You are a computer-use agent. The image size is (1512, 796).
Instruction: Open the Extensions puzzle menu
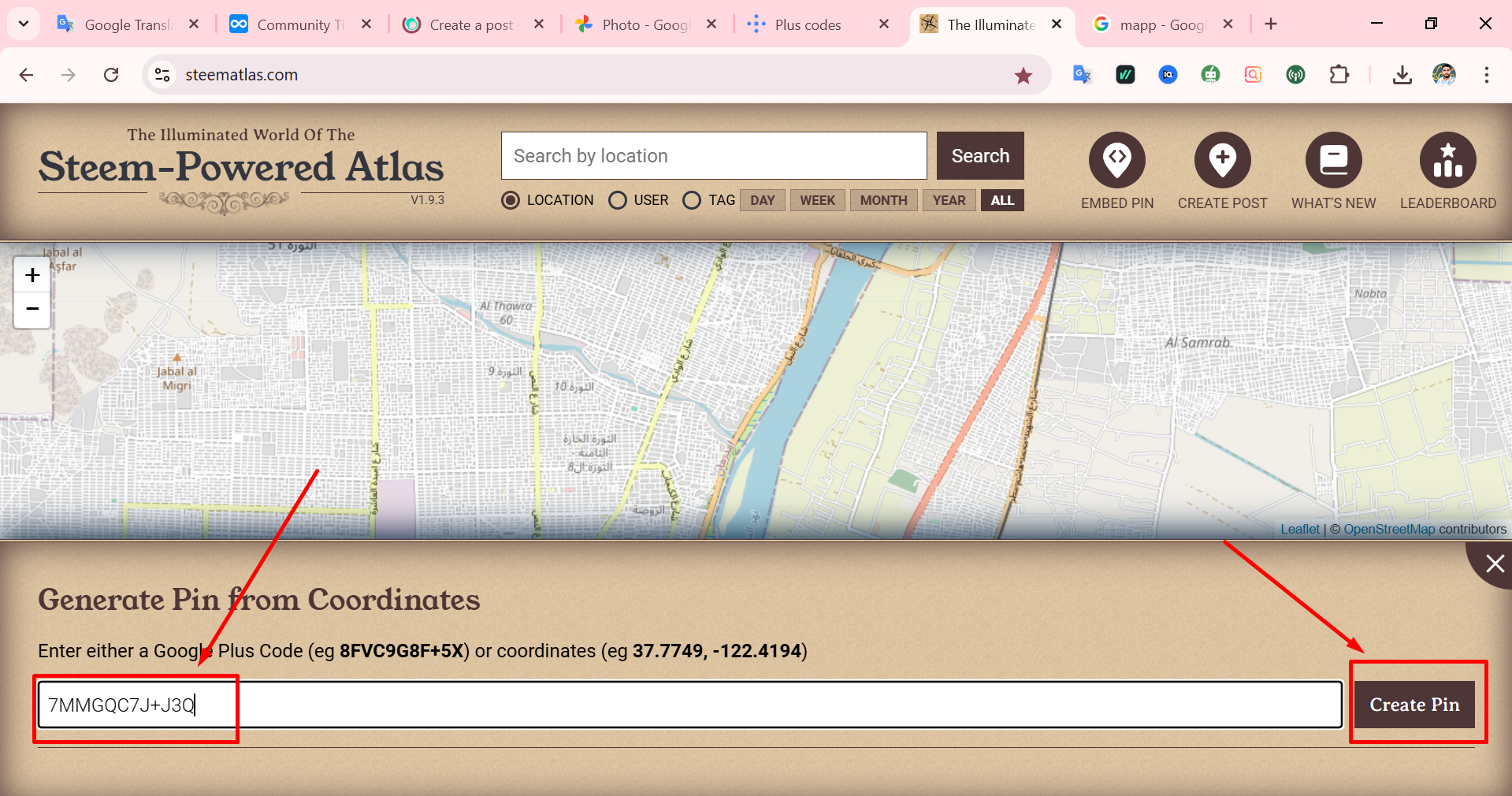1339,75
